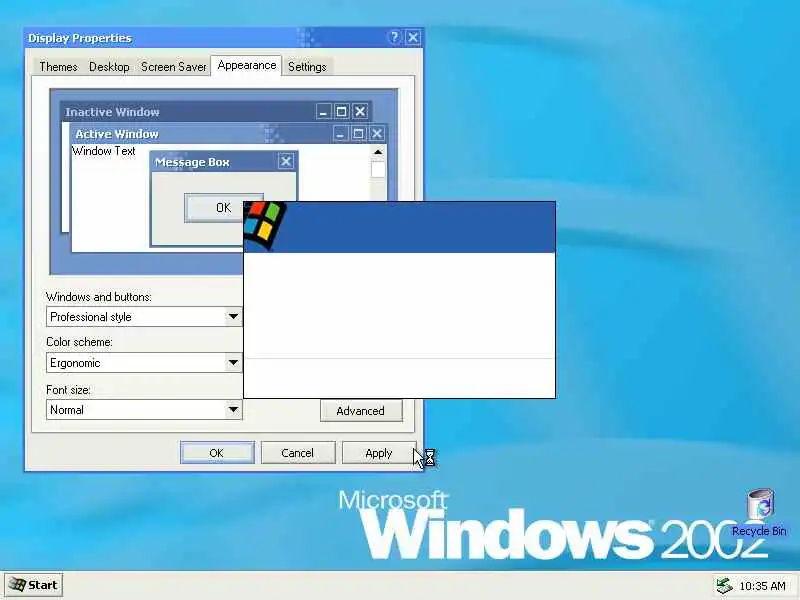800x600 pixels.
Task: Select the Appearance tab
Action: pyautogui.click(x=246, y=65)
